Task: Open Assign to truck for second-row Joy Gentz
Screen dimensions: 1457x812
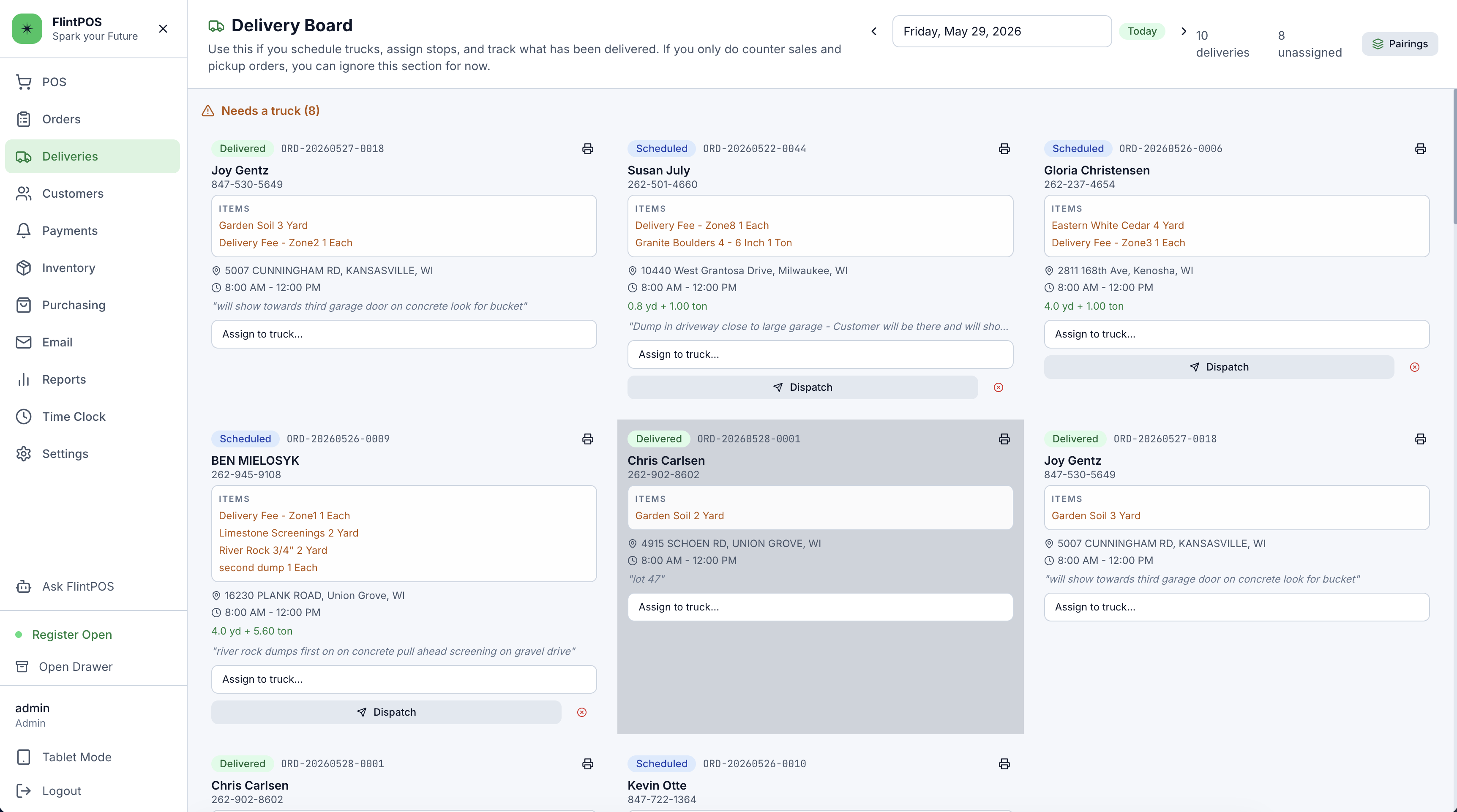Action: 1236,607
